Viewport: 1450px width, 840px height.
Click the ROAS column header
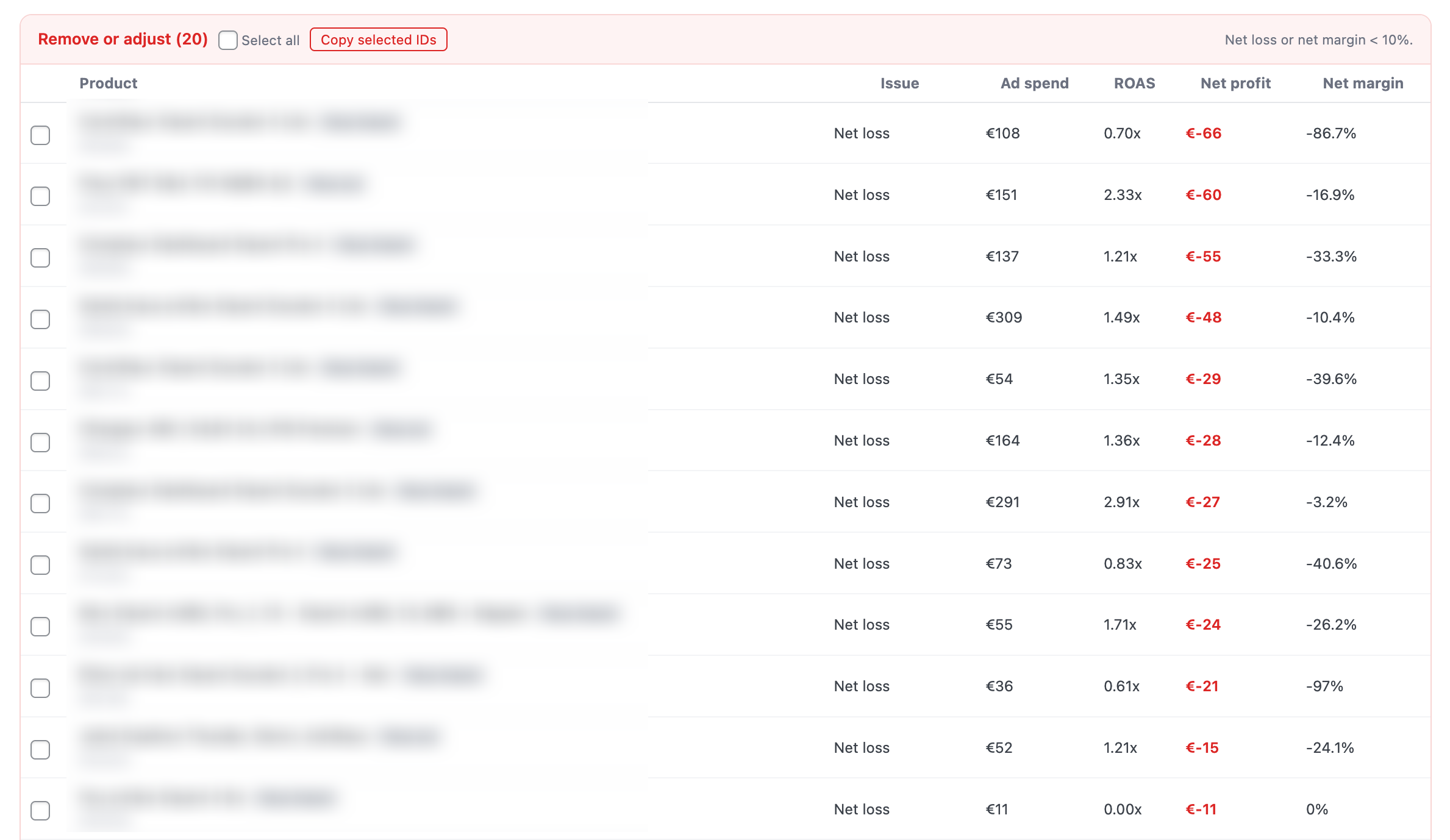pos(1134,84)
